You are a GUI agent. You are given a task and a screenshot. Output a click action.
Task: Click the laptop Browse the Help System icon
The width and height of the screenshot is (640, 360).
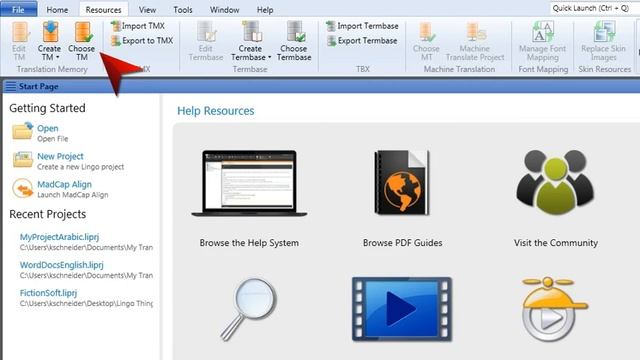pyautogui.click(x=249, y=183)
